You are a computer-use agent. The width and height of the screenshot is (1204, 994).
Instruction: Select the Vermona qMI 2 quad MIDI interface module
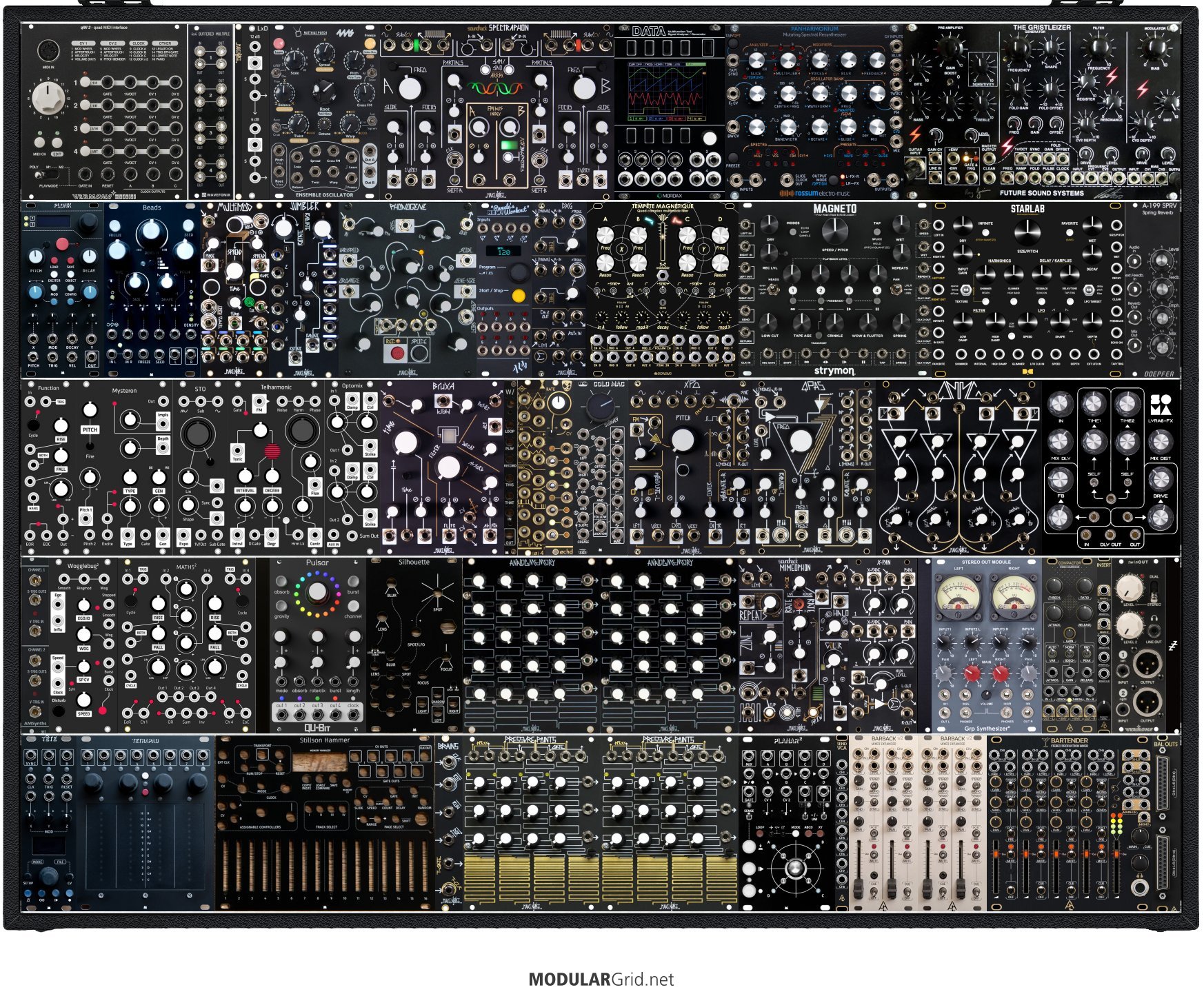pos(104,112)
